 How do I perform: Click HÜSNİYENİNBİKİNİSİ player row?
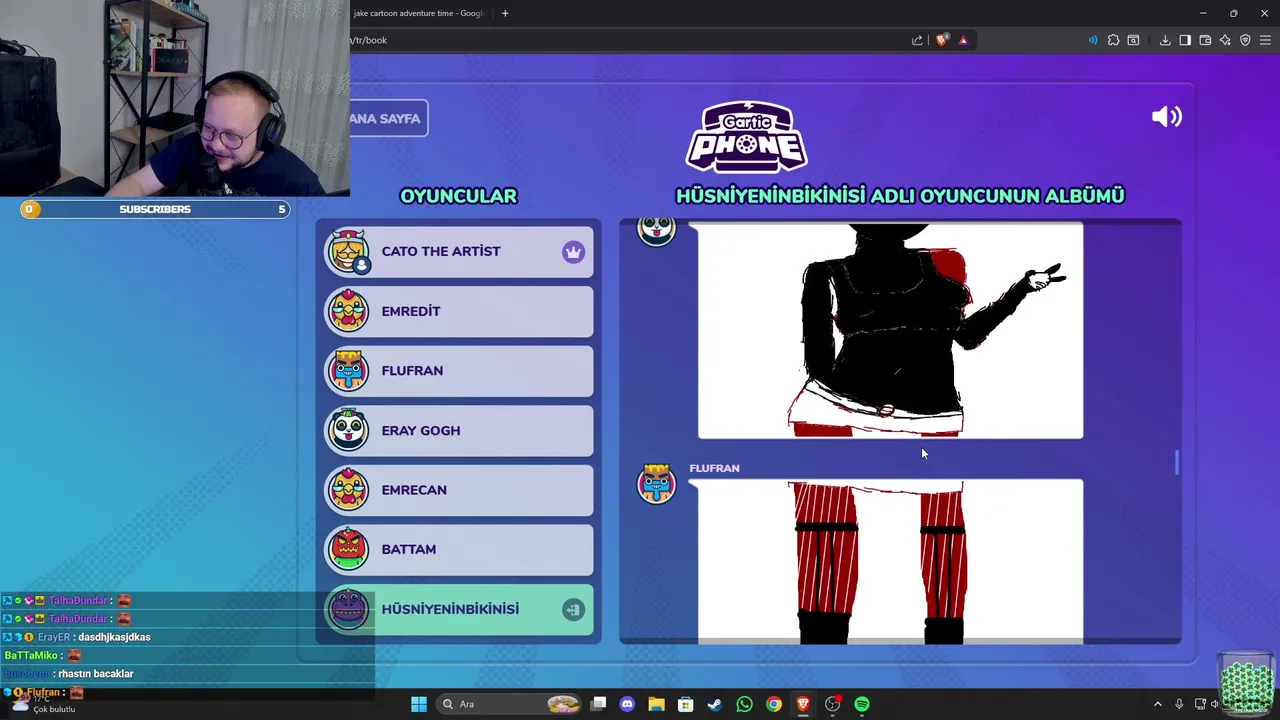pos(459,609)
